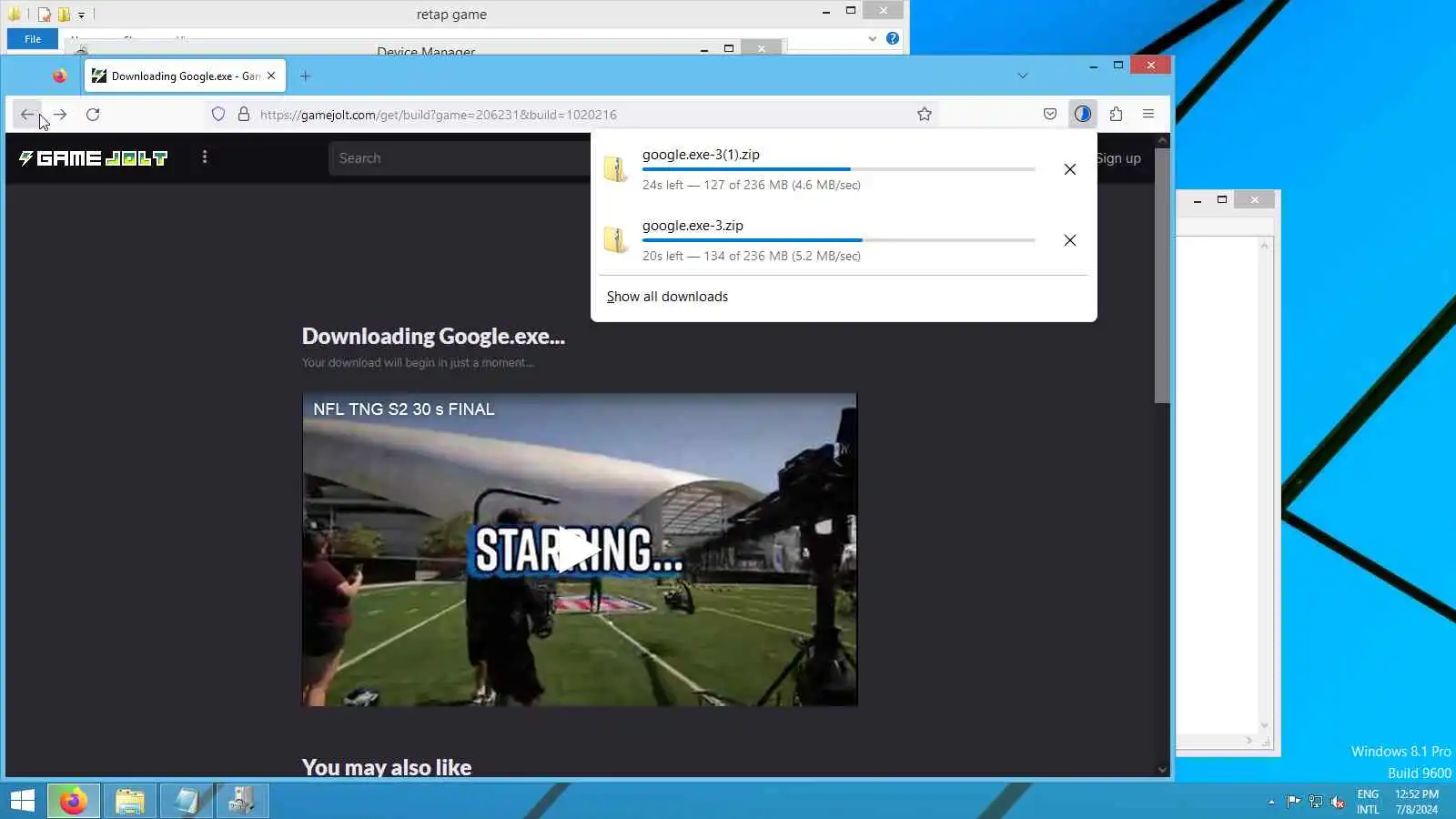The width and height of the screenshot is (1456, 819).
Task: Click the Device Manager taskbar icon
Action: [x=242, y=801]
